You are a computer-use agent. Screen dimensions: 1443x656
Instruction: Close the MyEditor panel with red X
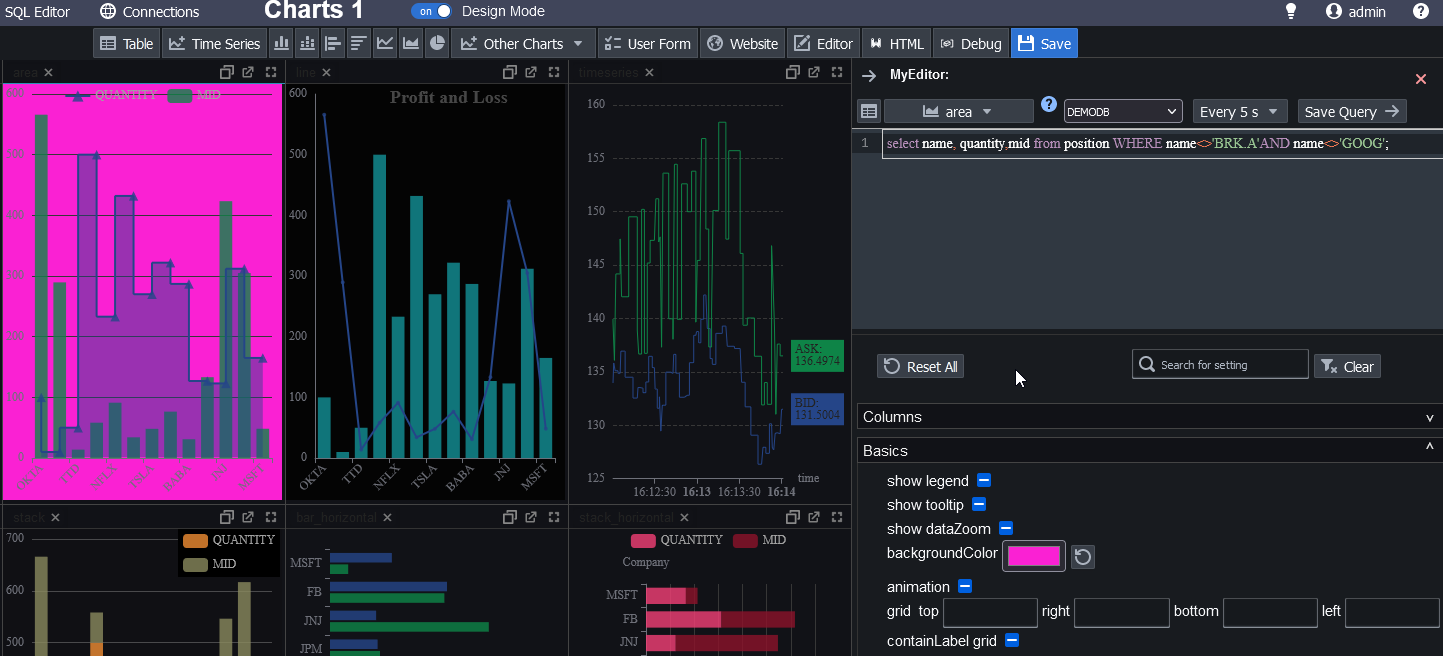click(1421, 79)
